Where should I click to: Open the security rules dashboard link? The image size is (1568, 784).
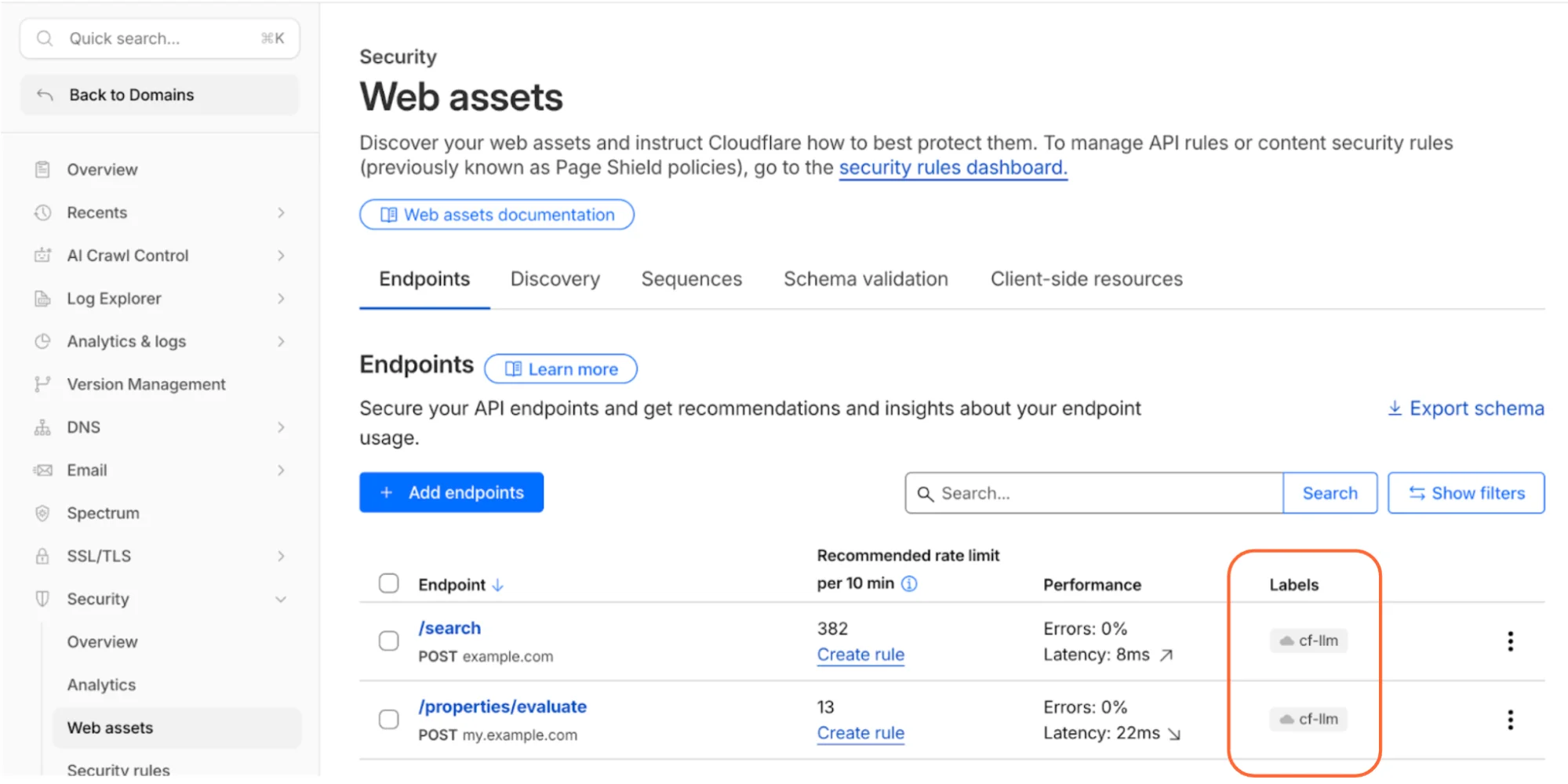(952, 167)
